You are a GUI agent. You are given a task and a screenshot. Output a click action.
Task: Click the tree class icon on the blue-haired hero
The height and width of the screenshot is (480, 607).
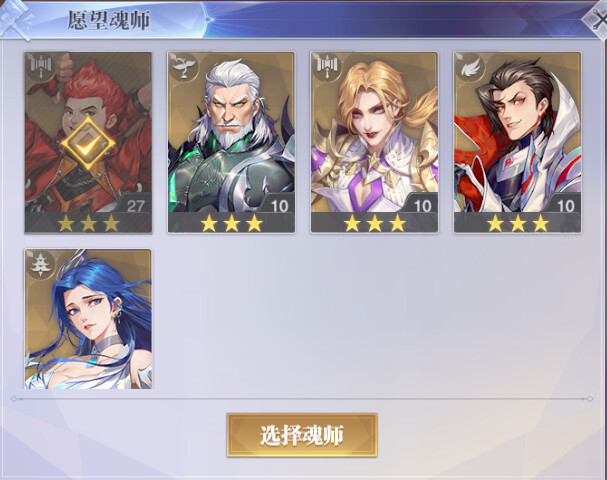[41, 264]
